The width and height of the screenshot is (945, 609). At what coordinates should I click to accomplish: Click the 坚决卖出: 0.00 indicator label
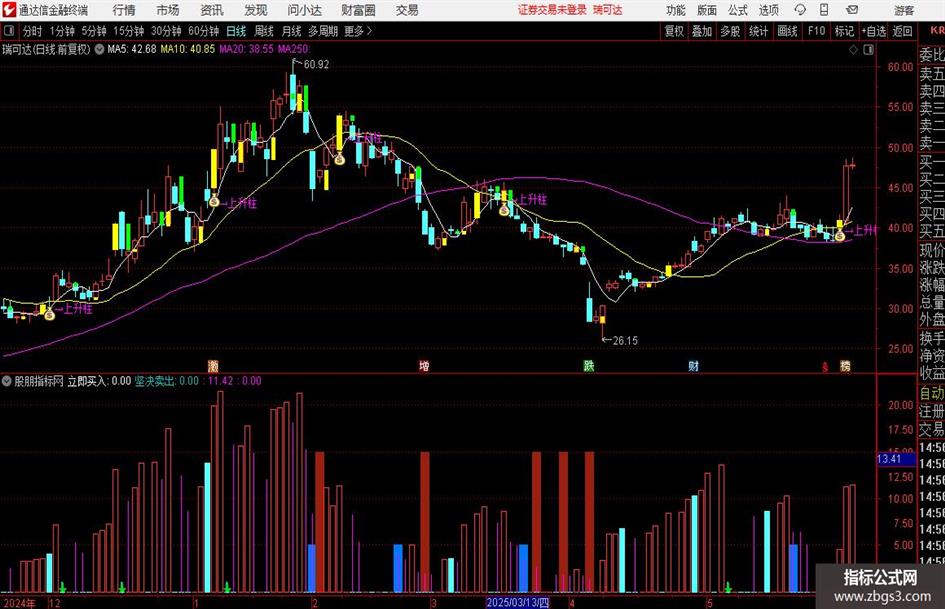click(x=166, y=381)
